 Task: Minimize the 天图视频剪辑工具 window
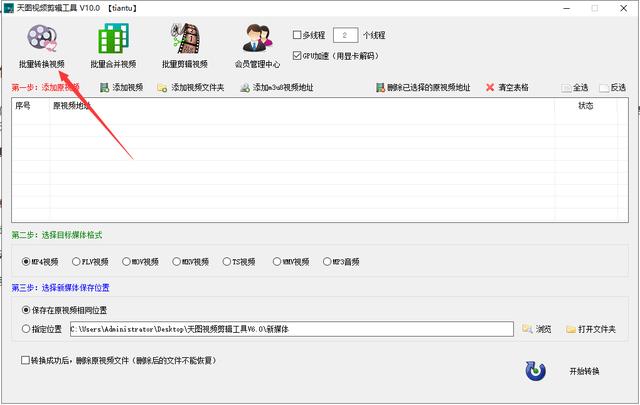point(567,8)
